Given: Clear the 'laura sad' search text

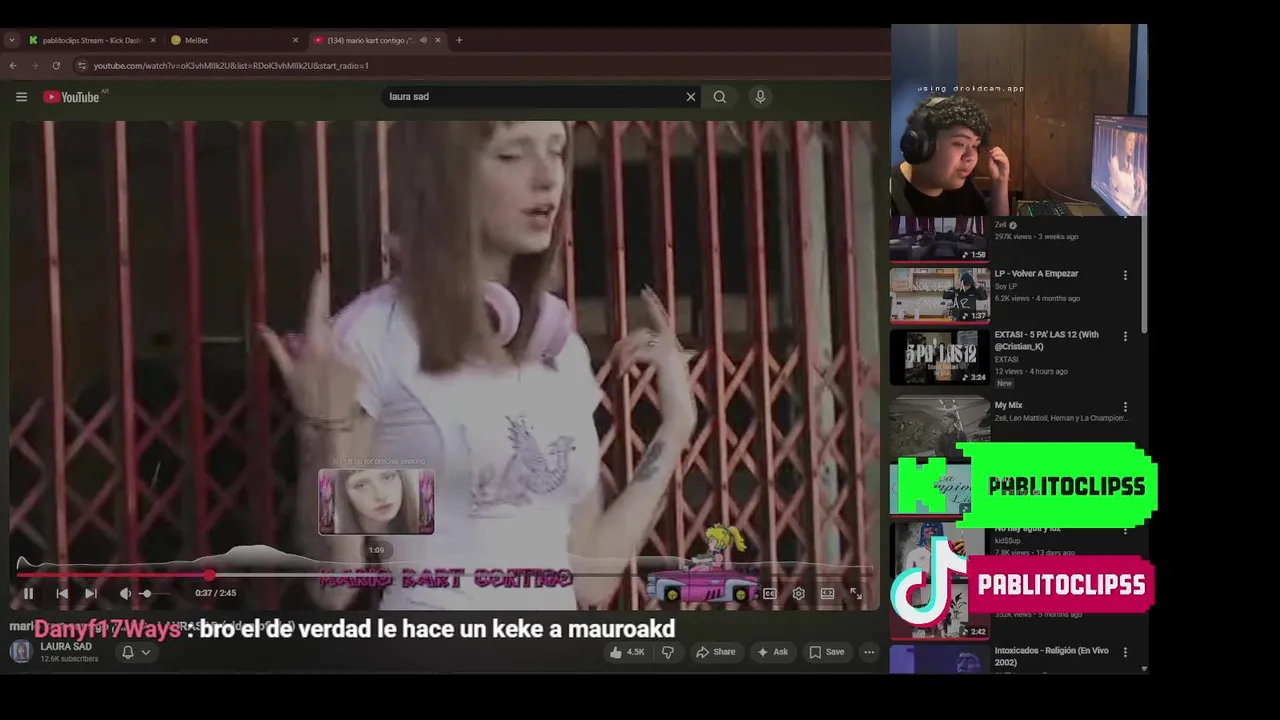Looking at the screenshot, I should tap(690, 97).
